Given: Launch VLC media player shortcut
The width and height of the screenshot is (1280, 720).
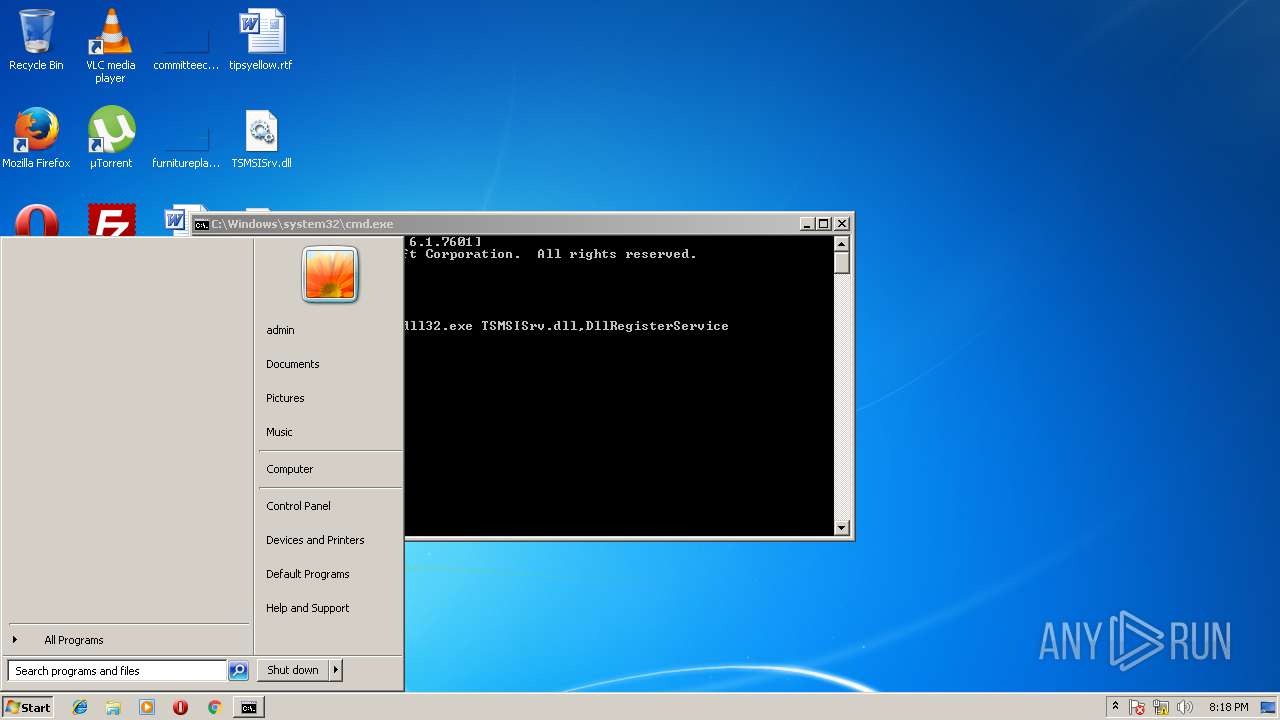Looking at the screenshot, I should tap(111, 46).
